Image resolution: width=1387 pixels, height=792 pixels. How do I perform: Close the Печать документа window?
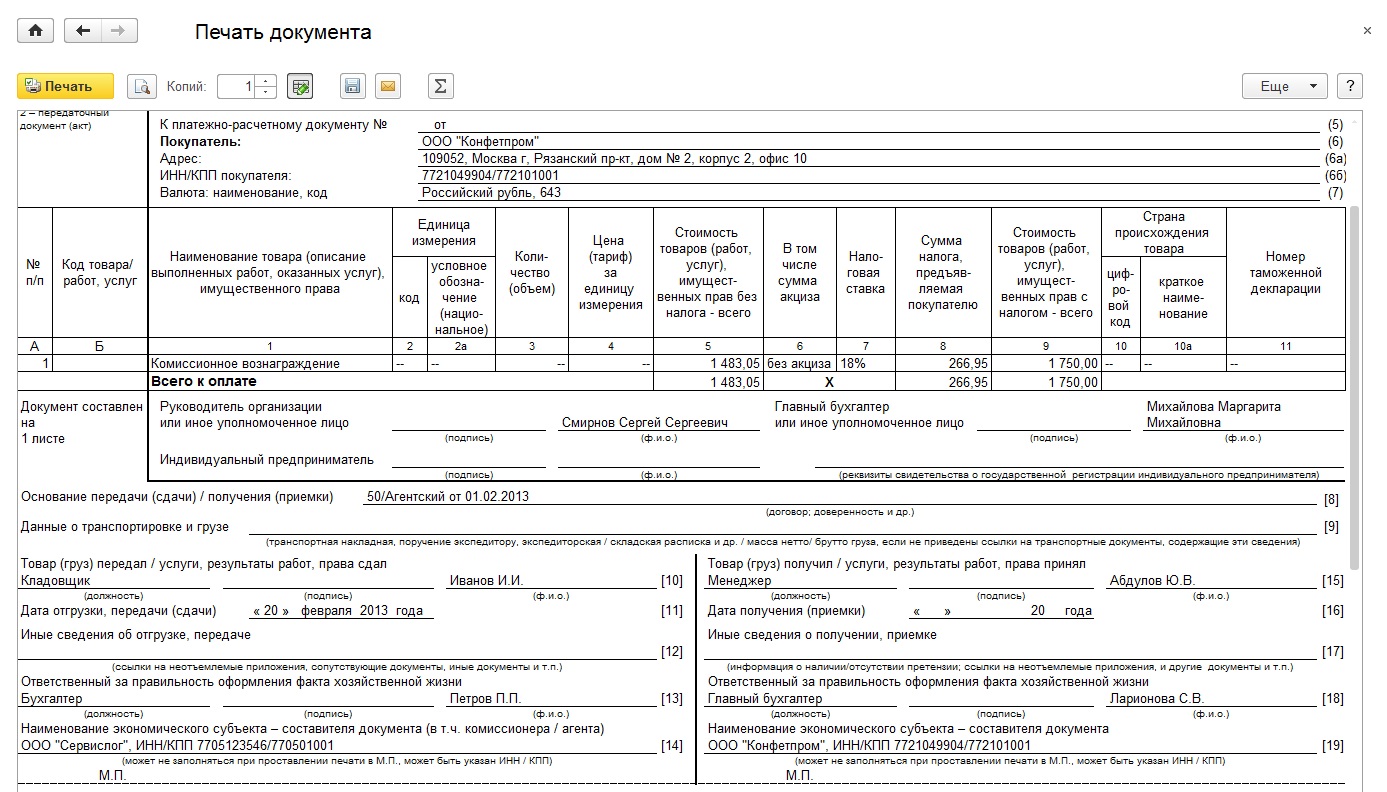[1367, 31]
